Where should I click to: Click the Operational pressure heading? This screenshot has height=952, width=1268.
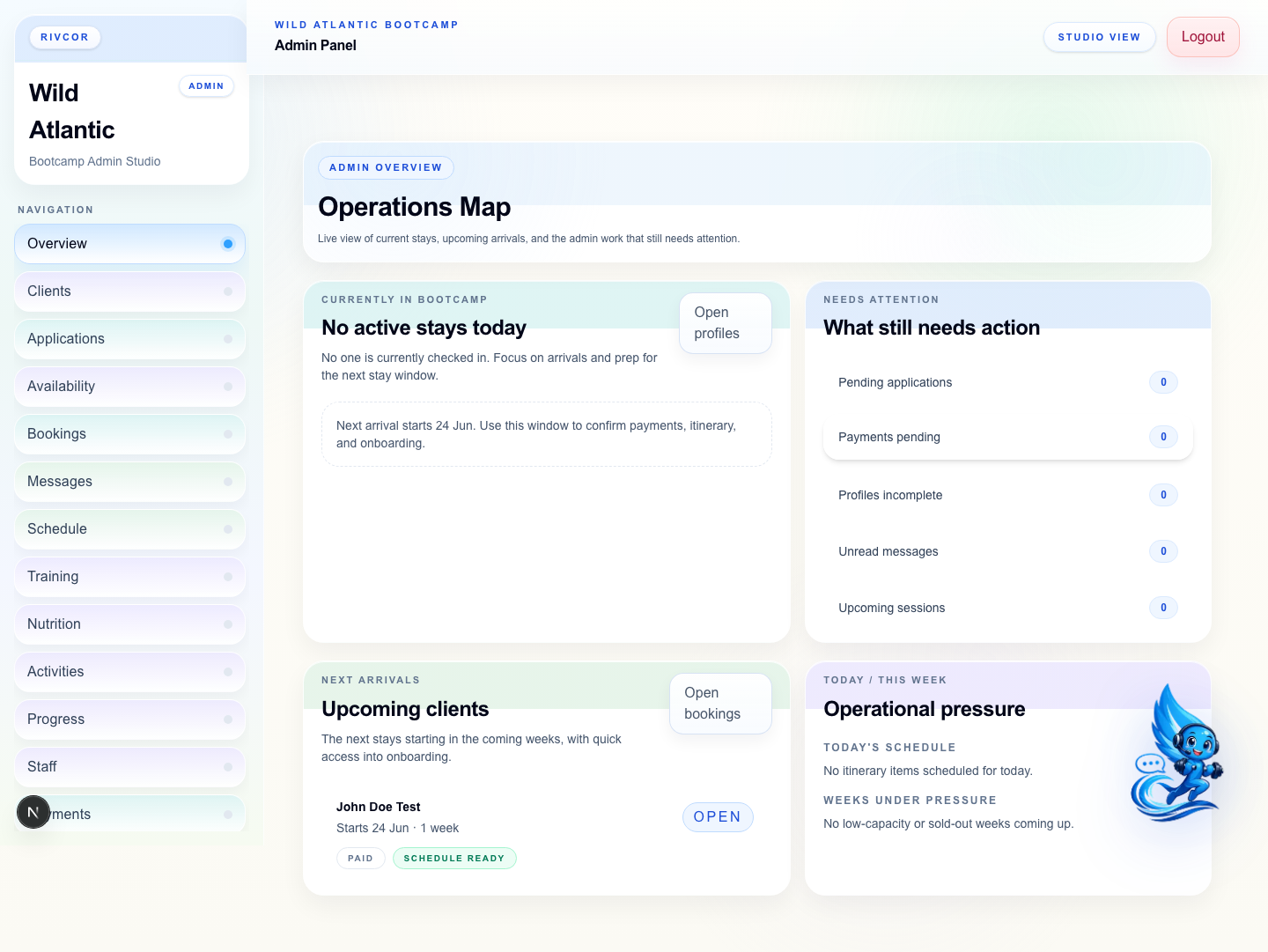925,709
